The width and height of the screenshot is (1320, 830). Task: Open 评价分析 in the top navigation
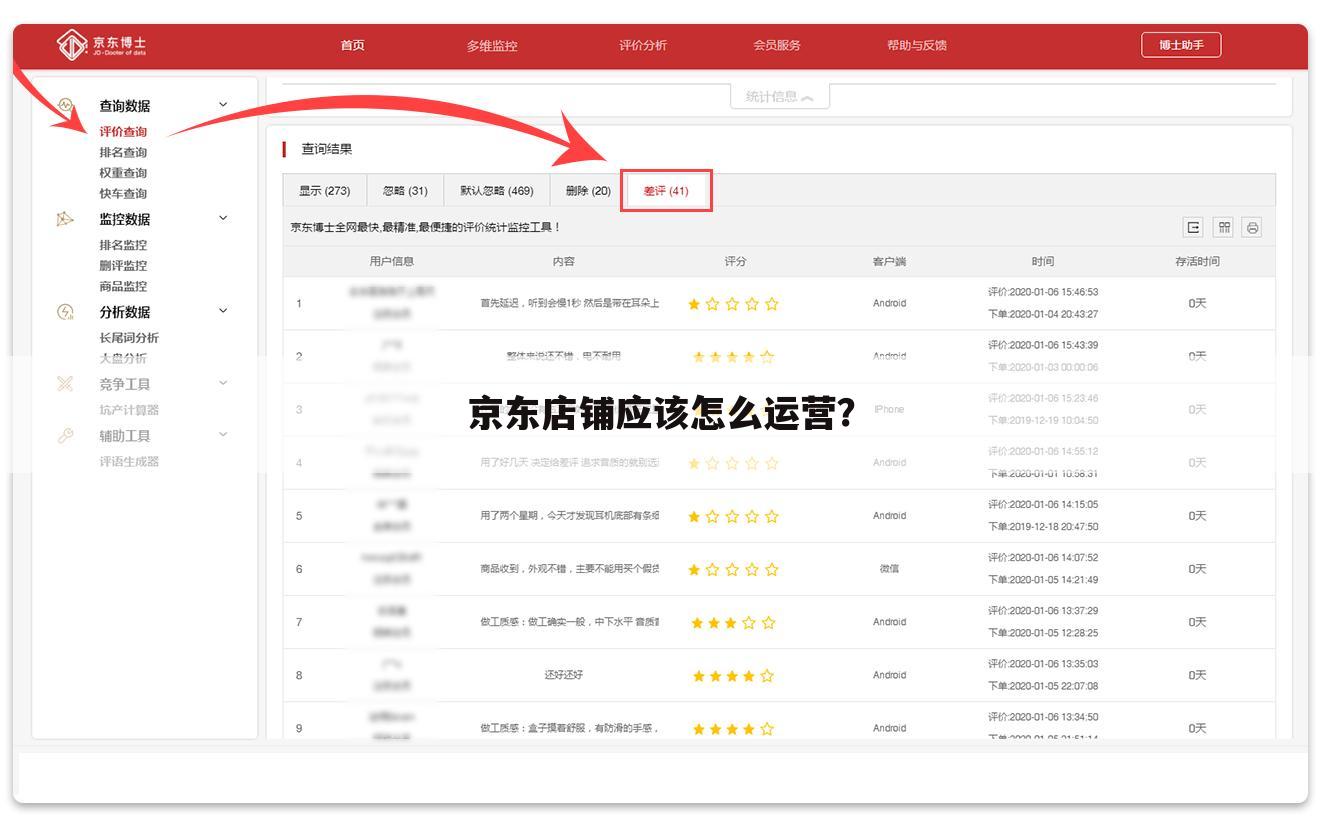[x=643, y=45]
